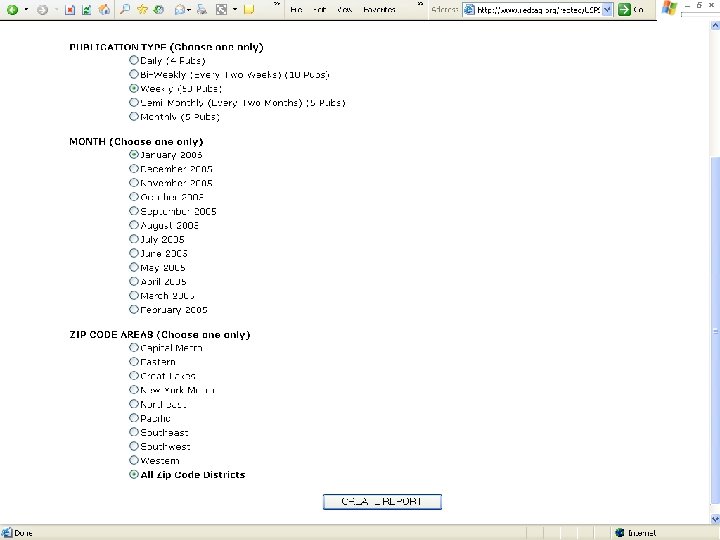Select Northeast zip code area

click(134, 404)
